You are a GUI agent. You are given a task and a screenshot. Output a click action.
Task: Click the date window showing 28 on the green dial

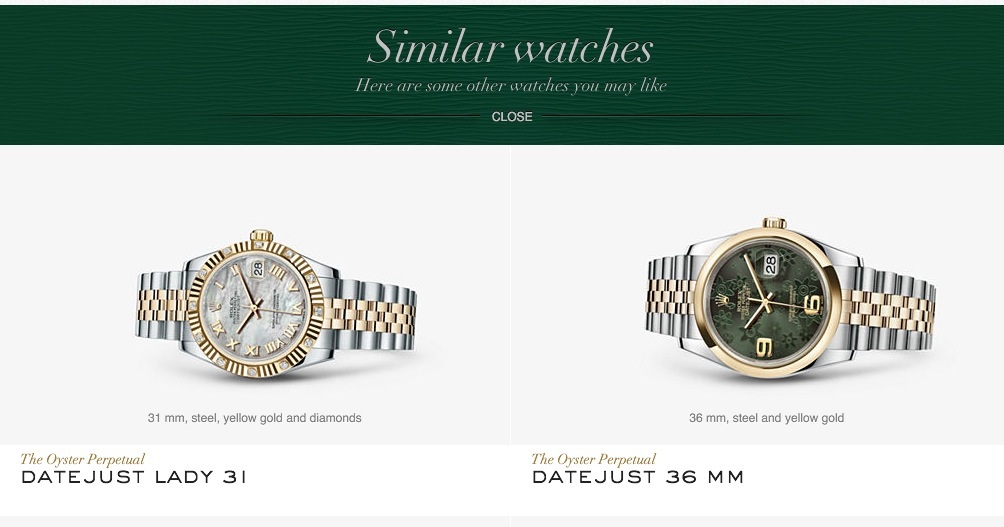pyautogui.click(x=770, y=264)
